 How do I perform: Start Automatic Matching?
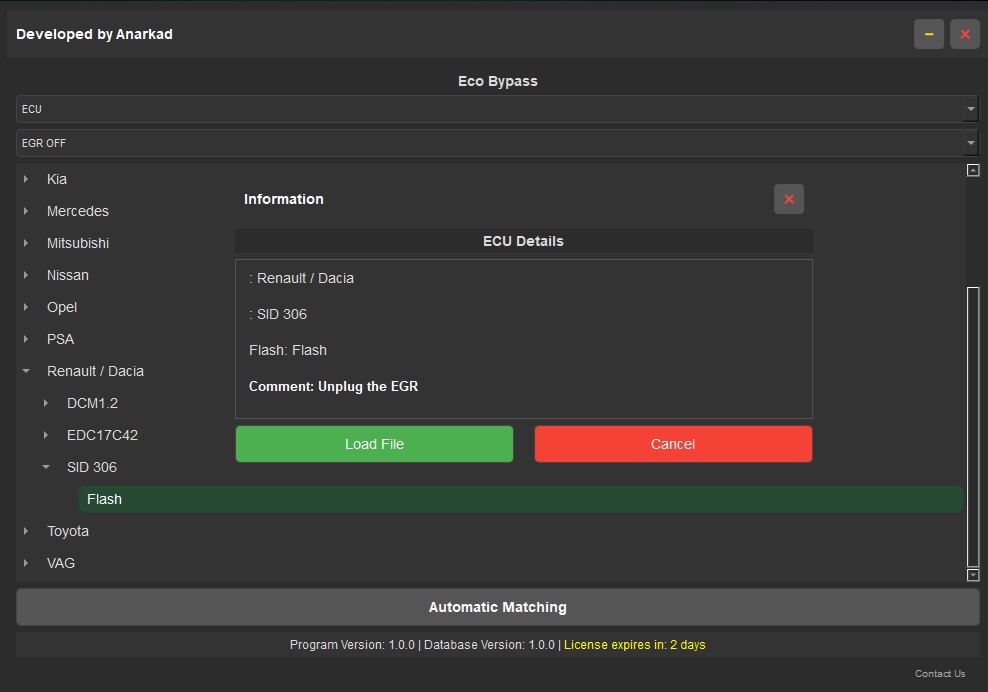pos(497,607)
